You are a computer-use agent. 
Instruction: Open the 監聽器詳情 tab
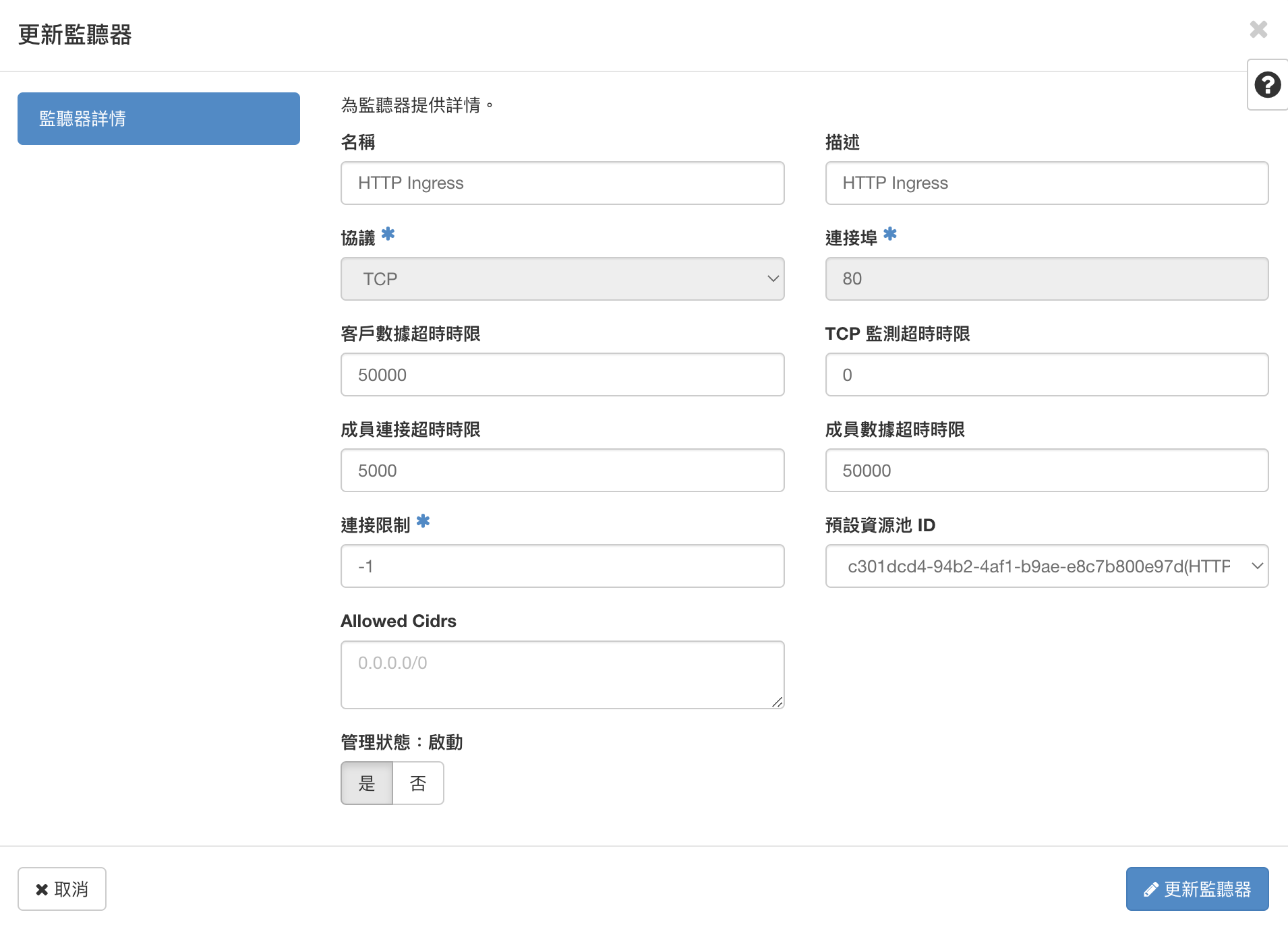pos(158,119)
